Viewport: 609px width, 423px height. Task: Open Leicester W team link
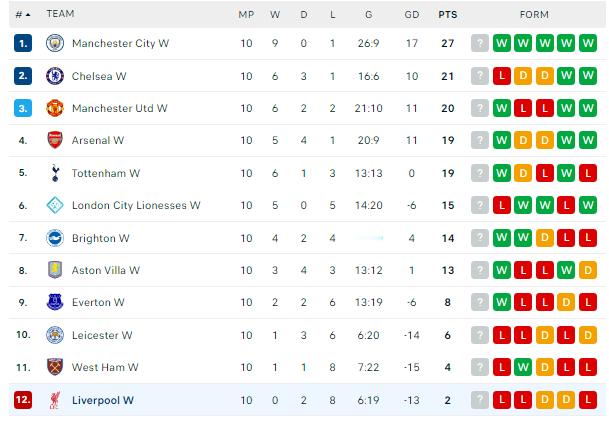102,335
